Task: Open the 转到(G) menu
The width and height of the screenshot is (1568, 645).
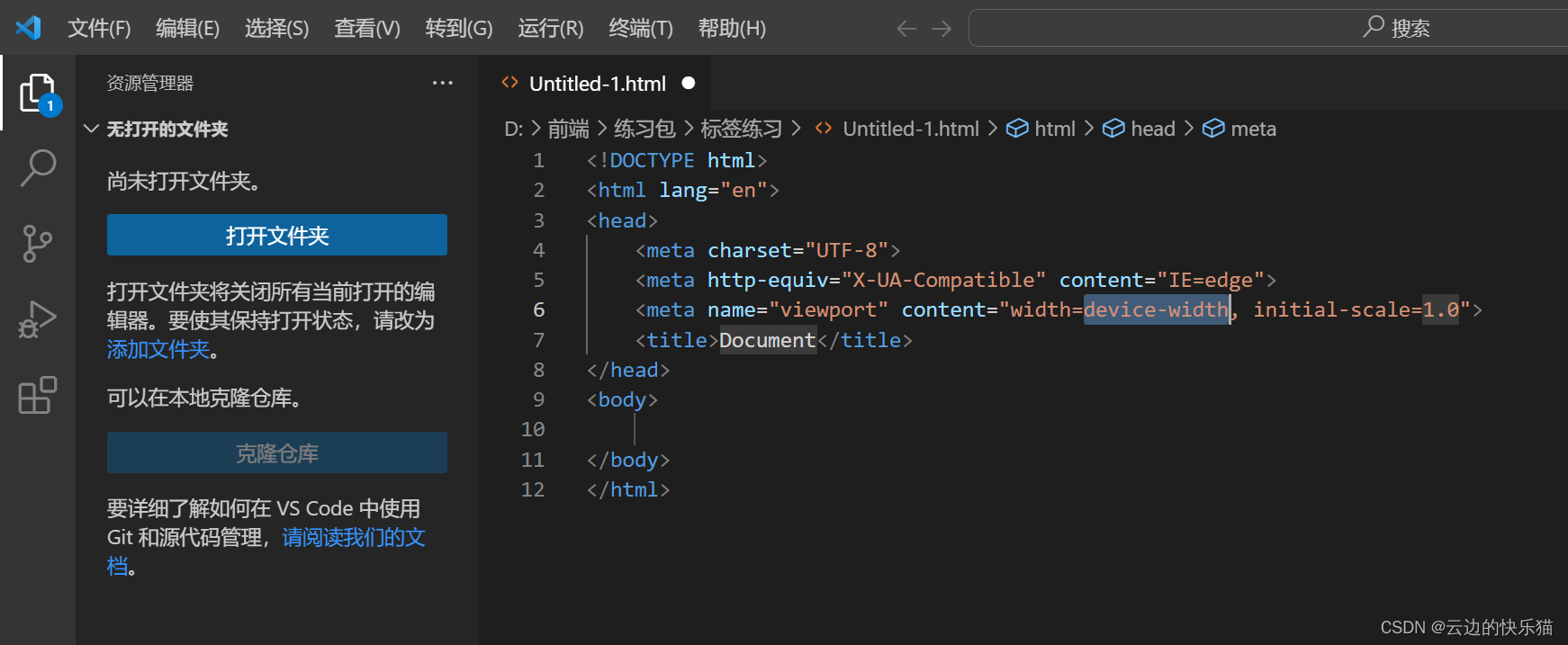Action: click(x=459, y=29)
